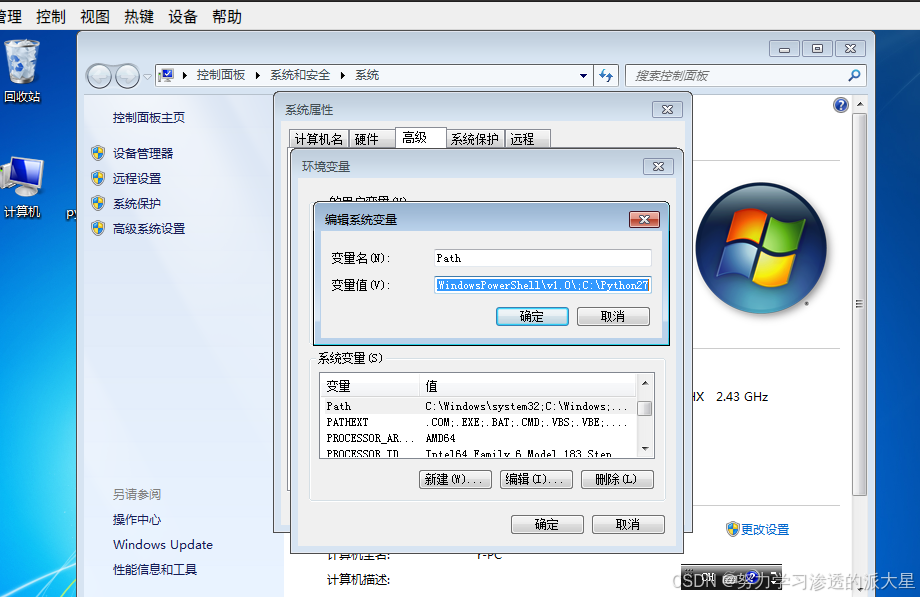This screenshot has height=597, width=920.
Task: Open 性能信息和工具 link
Action: pos(155,569)
